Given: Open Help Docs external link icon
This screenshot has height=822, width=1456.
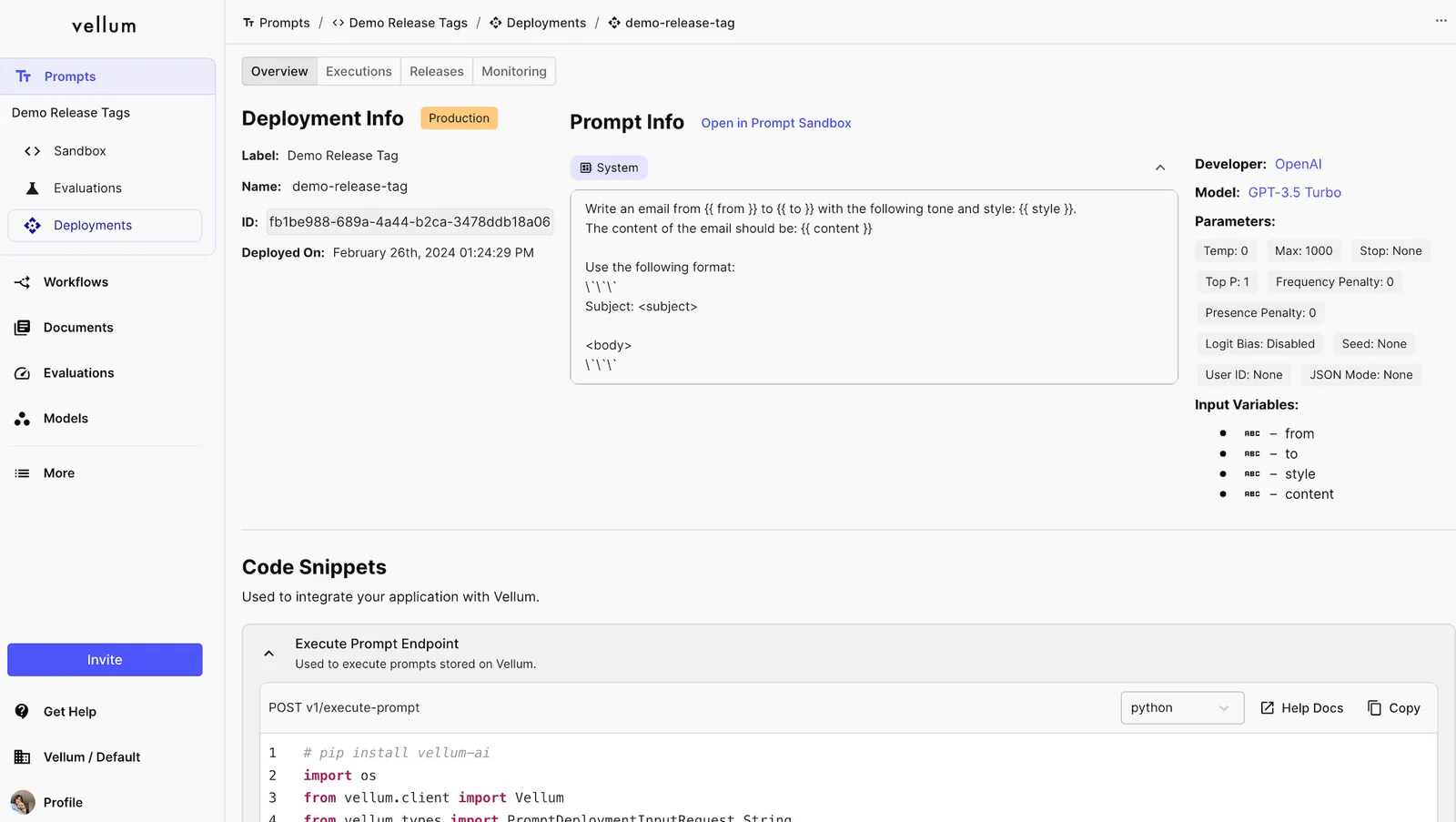Looking at the screenshot, I should [x=1267, y=708].
